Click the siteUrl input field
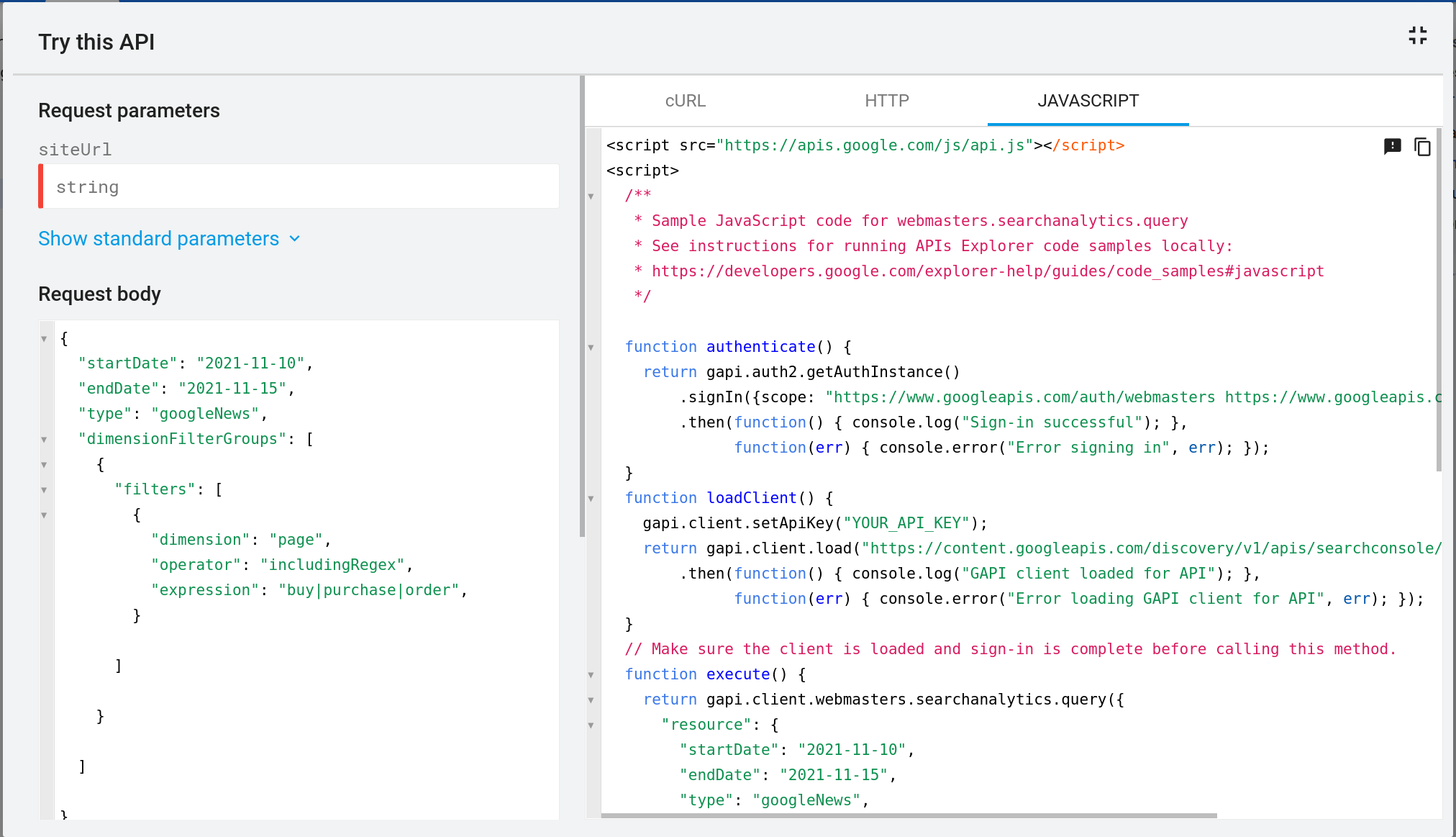 coord(299,188)
